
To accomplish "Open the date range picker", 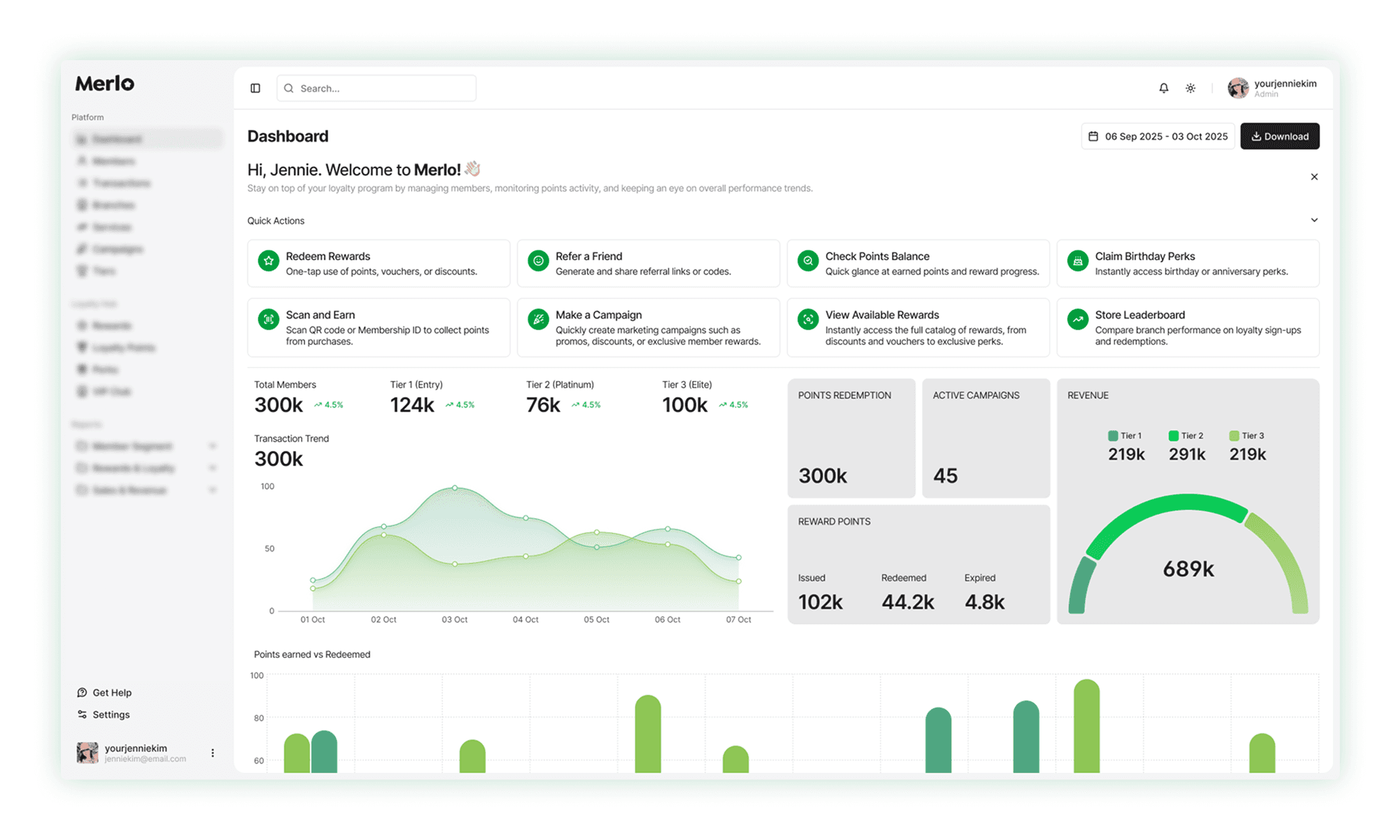I will click(1158, 136).
